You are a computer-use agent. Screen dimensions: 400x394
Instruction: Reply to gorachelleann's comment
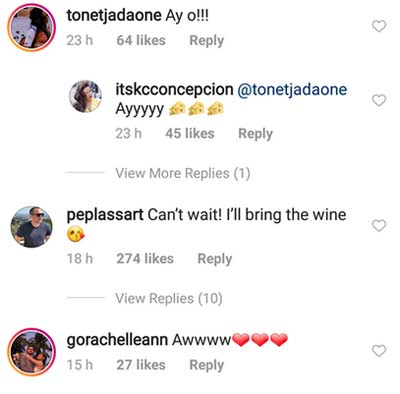point(206,365)
